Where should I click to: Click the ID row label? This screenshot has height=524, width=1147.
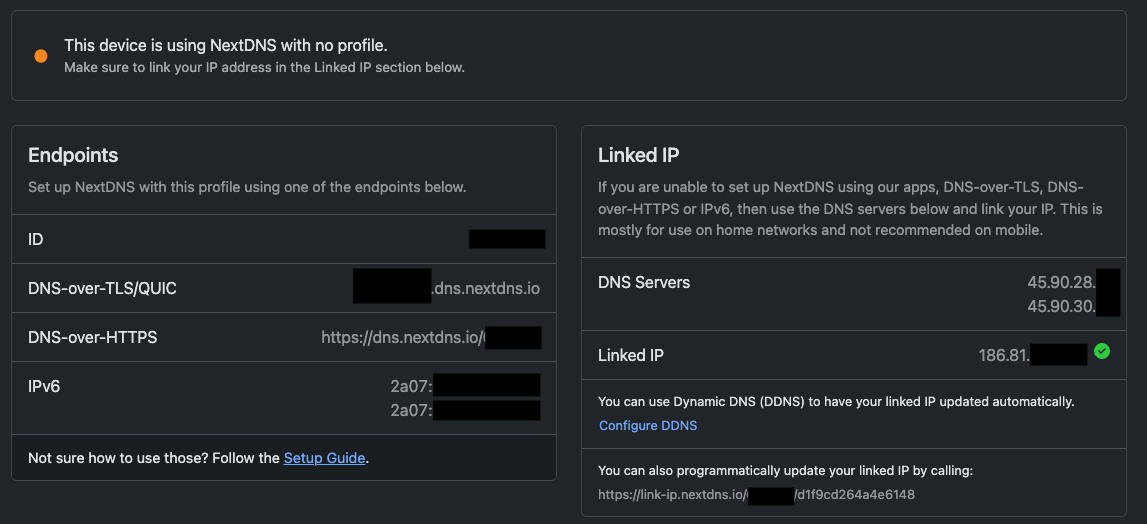tap(36, 239)
